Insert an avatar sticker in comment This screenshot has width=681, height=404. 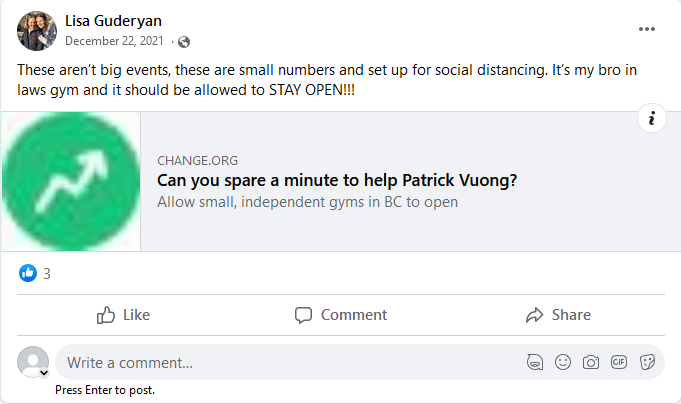point(535,362)
